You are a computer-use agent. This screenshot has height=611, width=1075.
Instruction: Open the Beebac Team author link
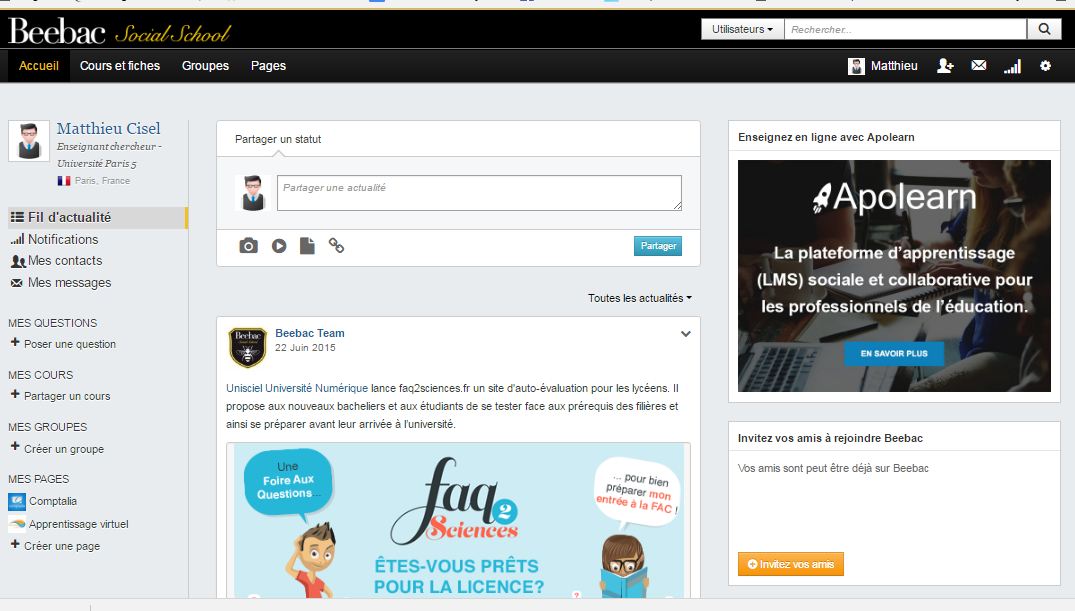click(x=310, y=333)
